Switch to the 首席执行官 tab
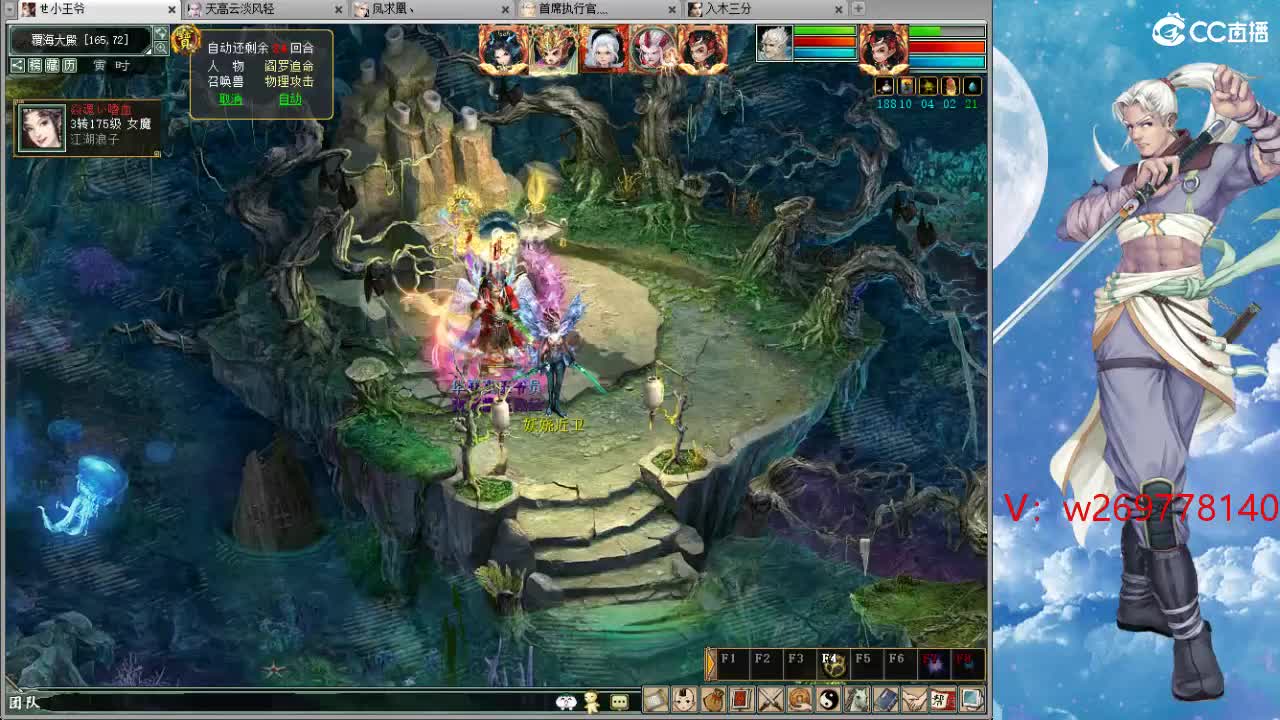The height and width of the screenshot is (720, 1280). [x=599, y=9]
